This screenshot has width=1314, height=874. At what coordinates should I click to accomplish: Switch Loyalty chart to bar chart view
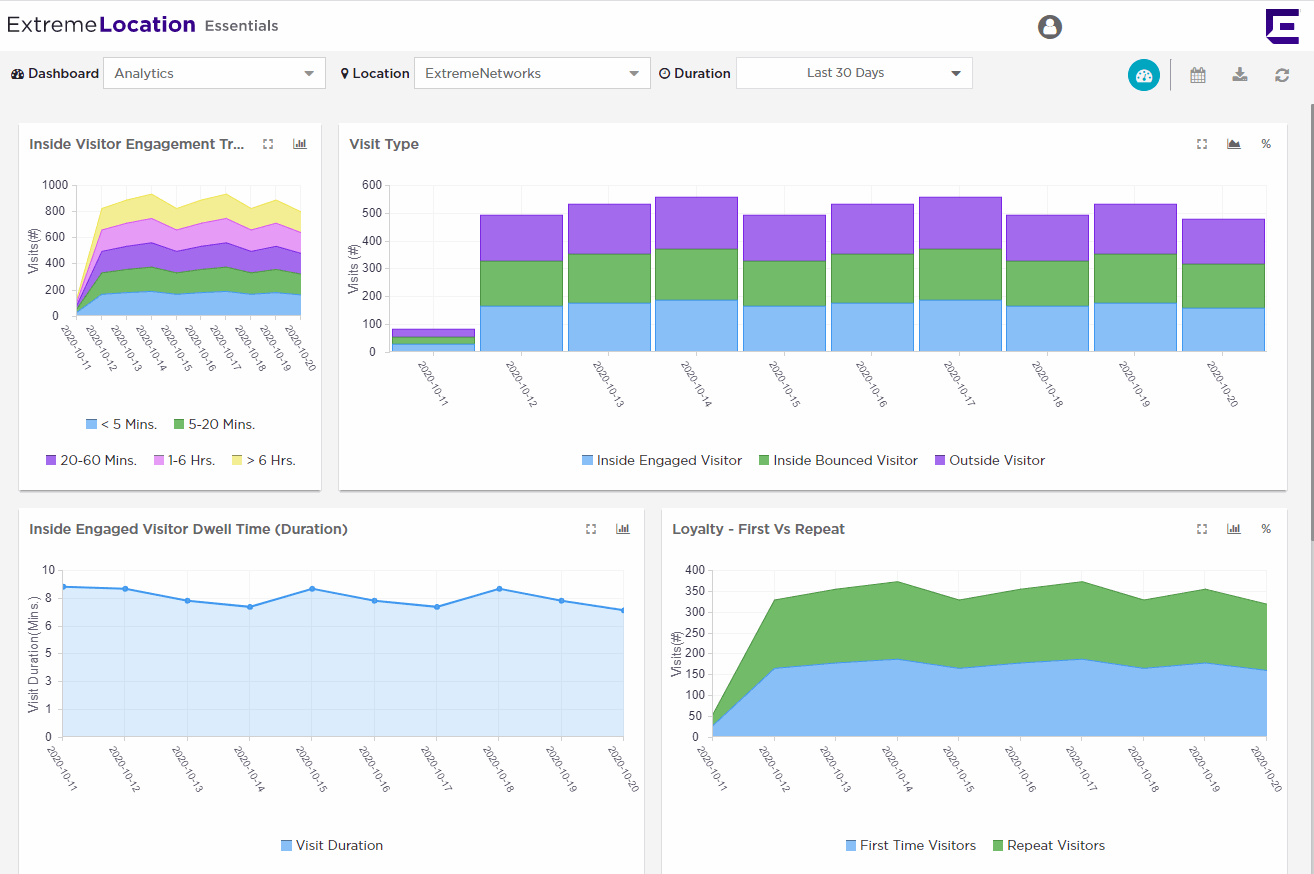point(1234,529)
